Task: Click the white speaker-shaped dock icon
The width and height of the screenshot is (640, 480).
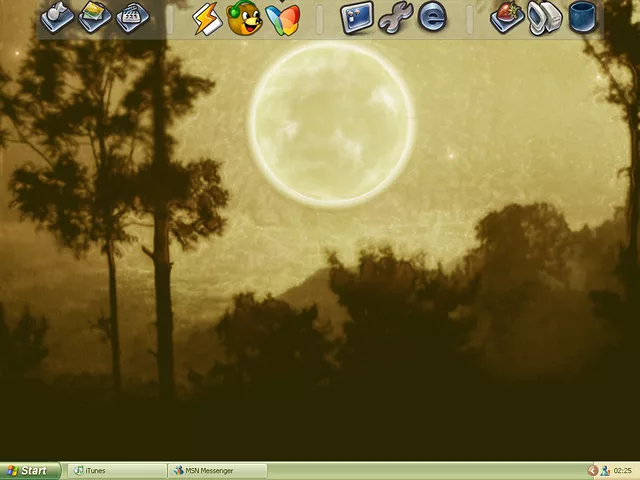Action: point(544,17)
